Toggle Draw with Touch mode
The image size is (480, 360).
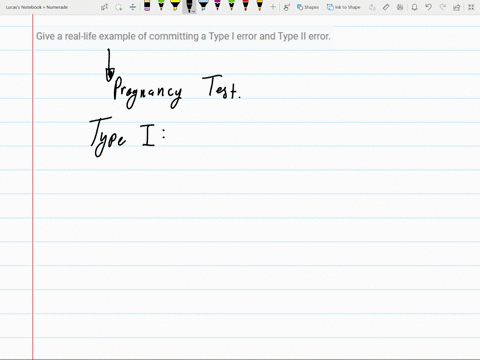tap(286, 7)
